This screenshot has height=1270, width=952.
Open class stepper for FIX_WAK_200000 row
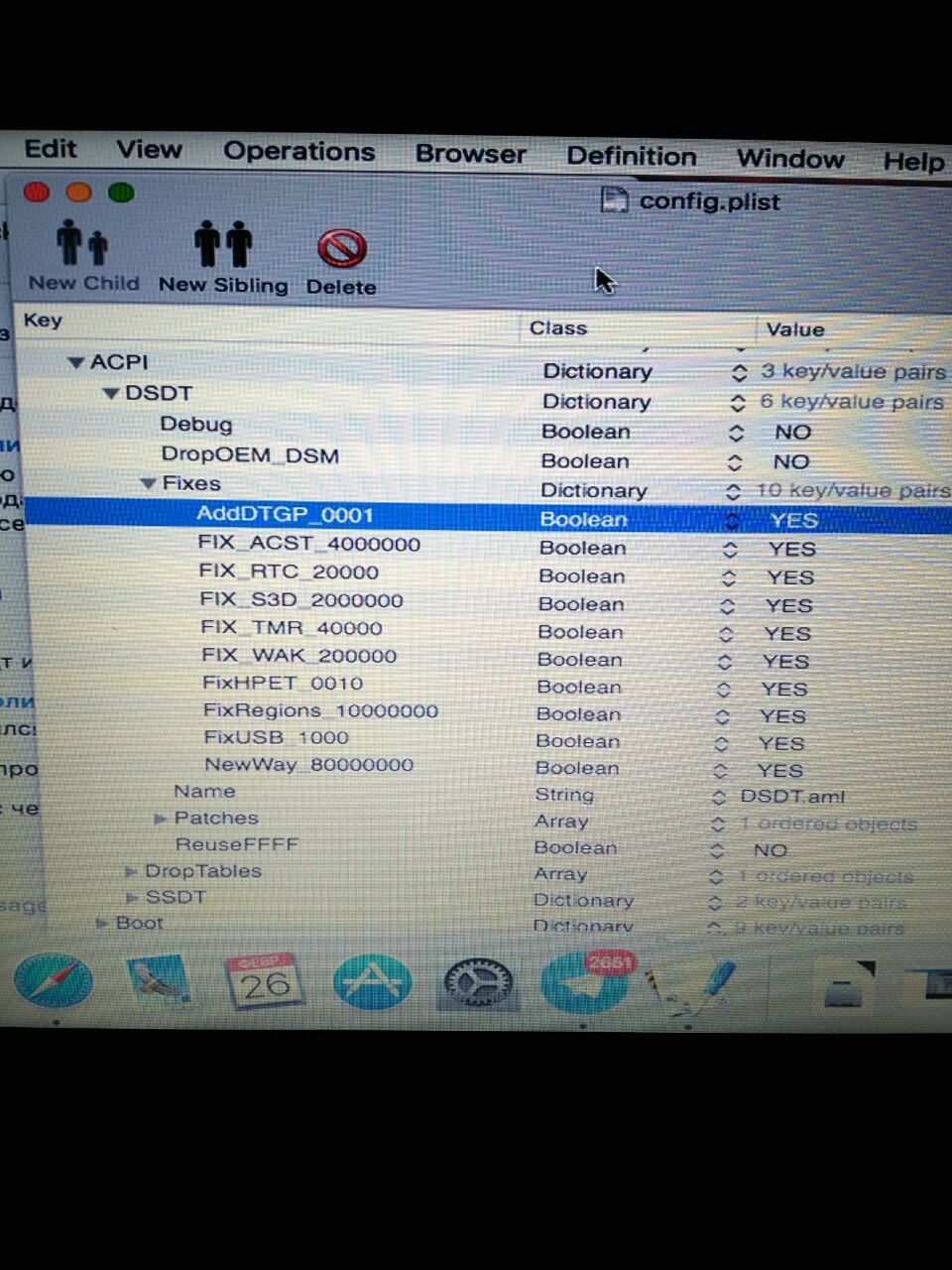click(726, 661)
